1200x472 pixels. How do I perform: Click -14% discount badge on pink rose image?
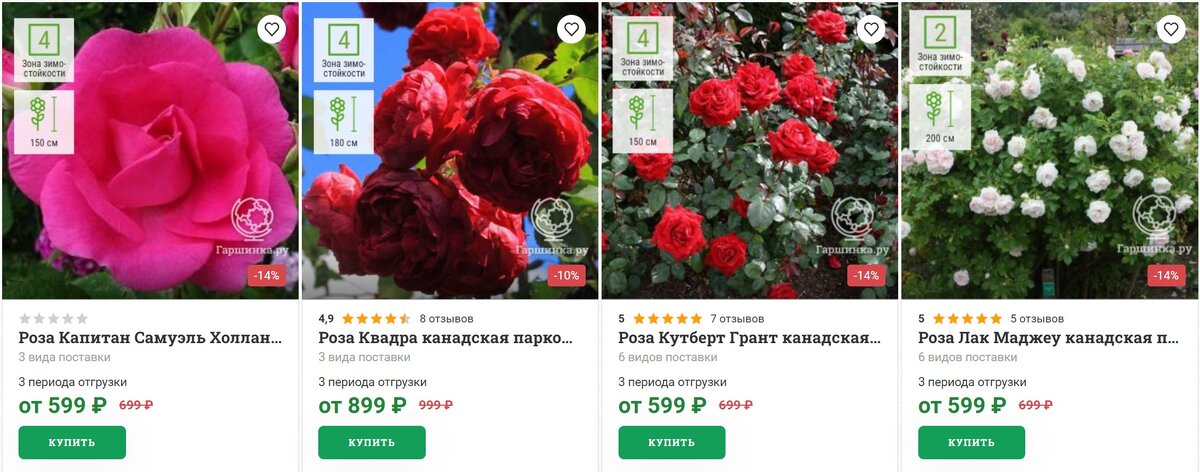tap(267, 275)
